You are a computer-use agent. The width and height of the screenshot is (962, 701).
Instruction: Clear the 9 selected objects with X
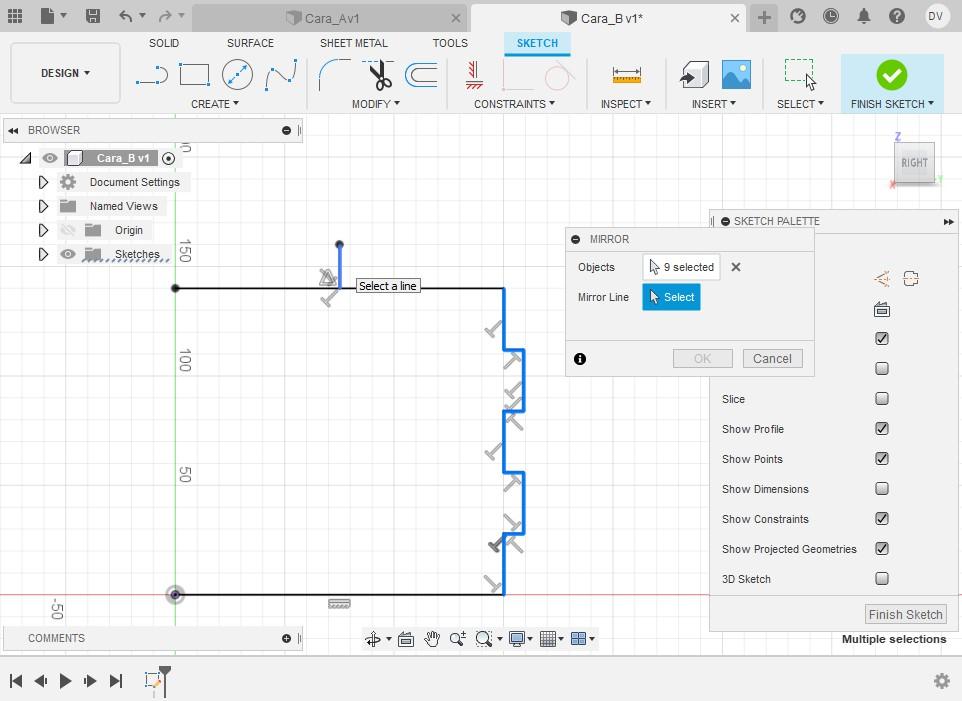(736, 267)
